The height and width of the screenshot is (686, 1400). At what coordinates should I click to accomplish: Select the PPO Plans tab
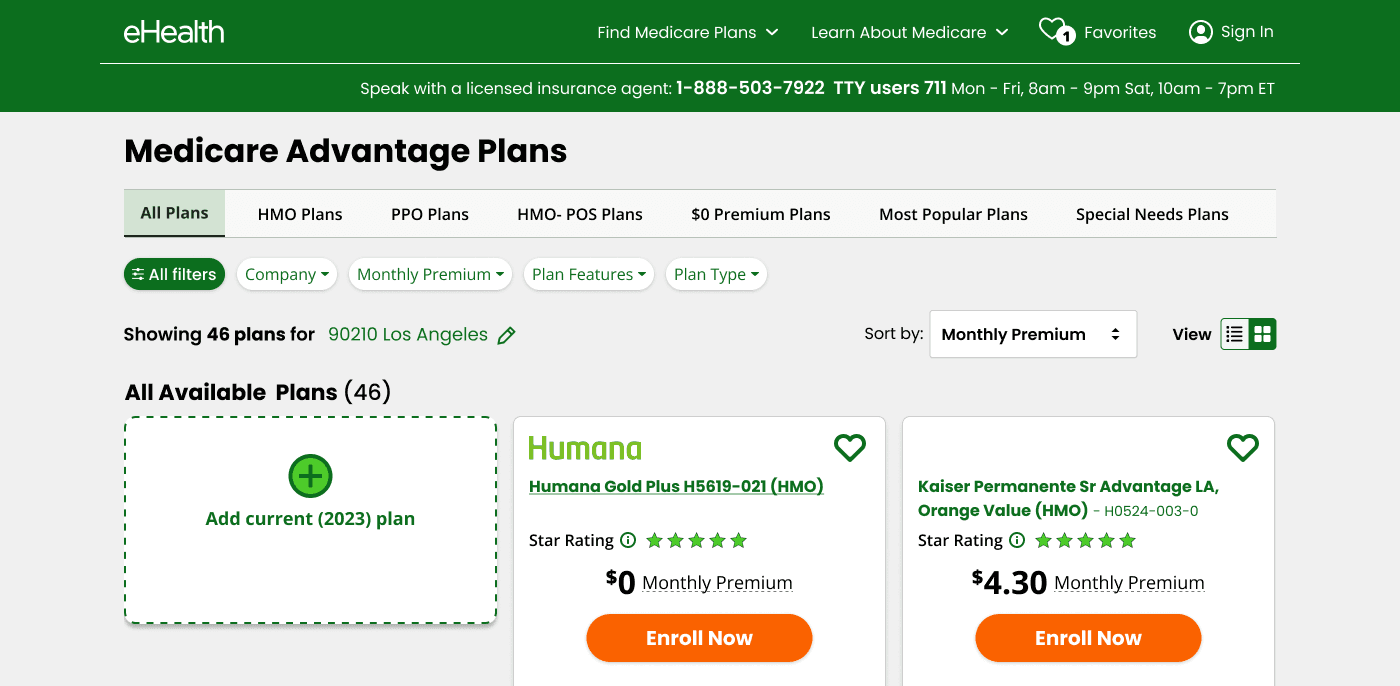tap(430, 214)
